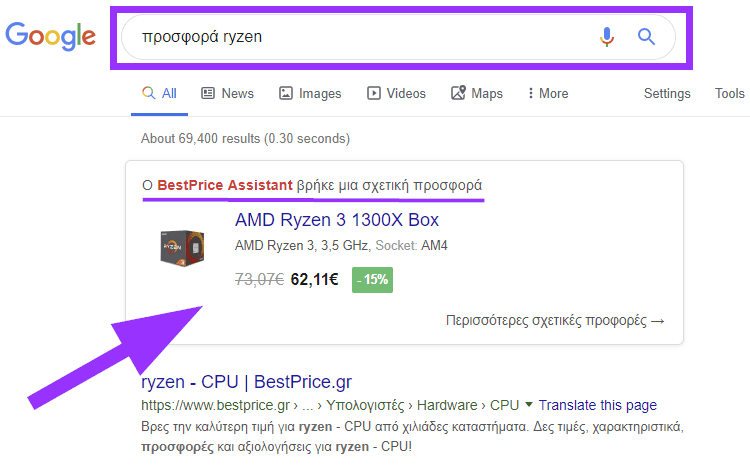
Task: Click the 62,11€ price
Action: coord(314,279)
